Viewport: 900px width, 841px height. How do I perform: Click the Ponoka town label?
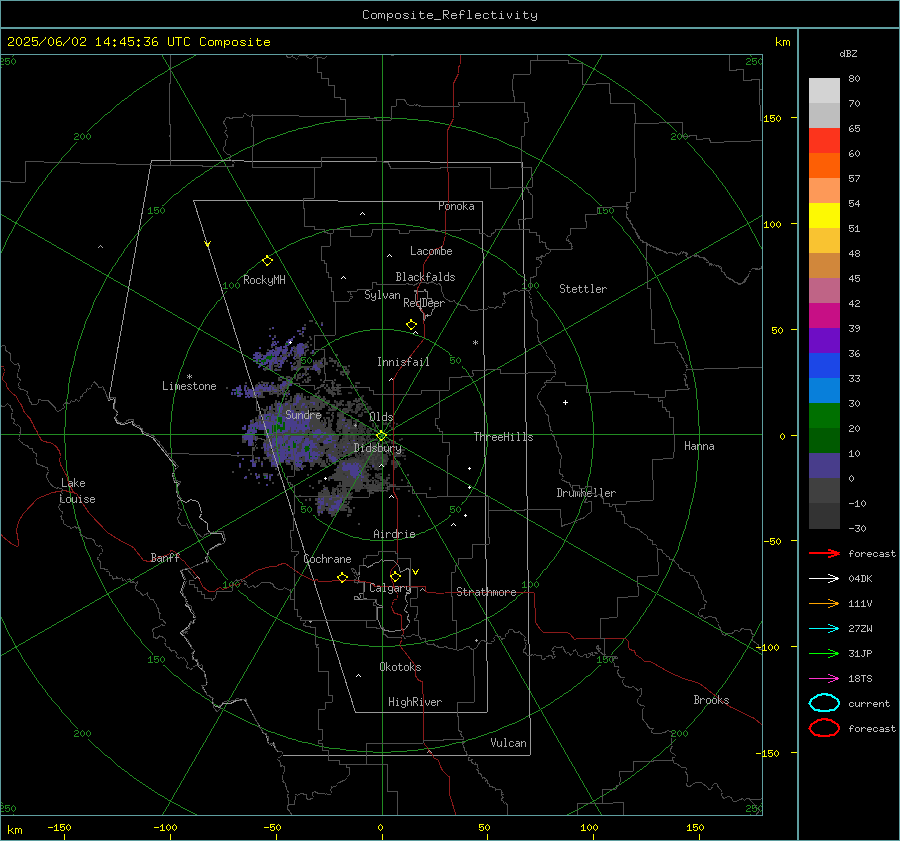pyautogui.click(x=456, y=206)
